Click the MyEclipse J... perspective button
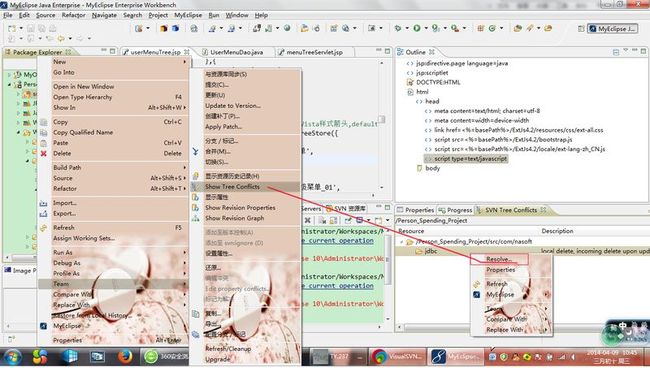The image size is (650, 368). pos(613,29)
